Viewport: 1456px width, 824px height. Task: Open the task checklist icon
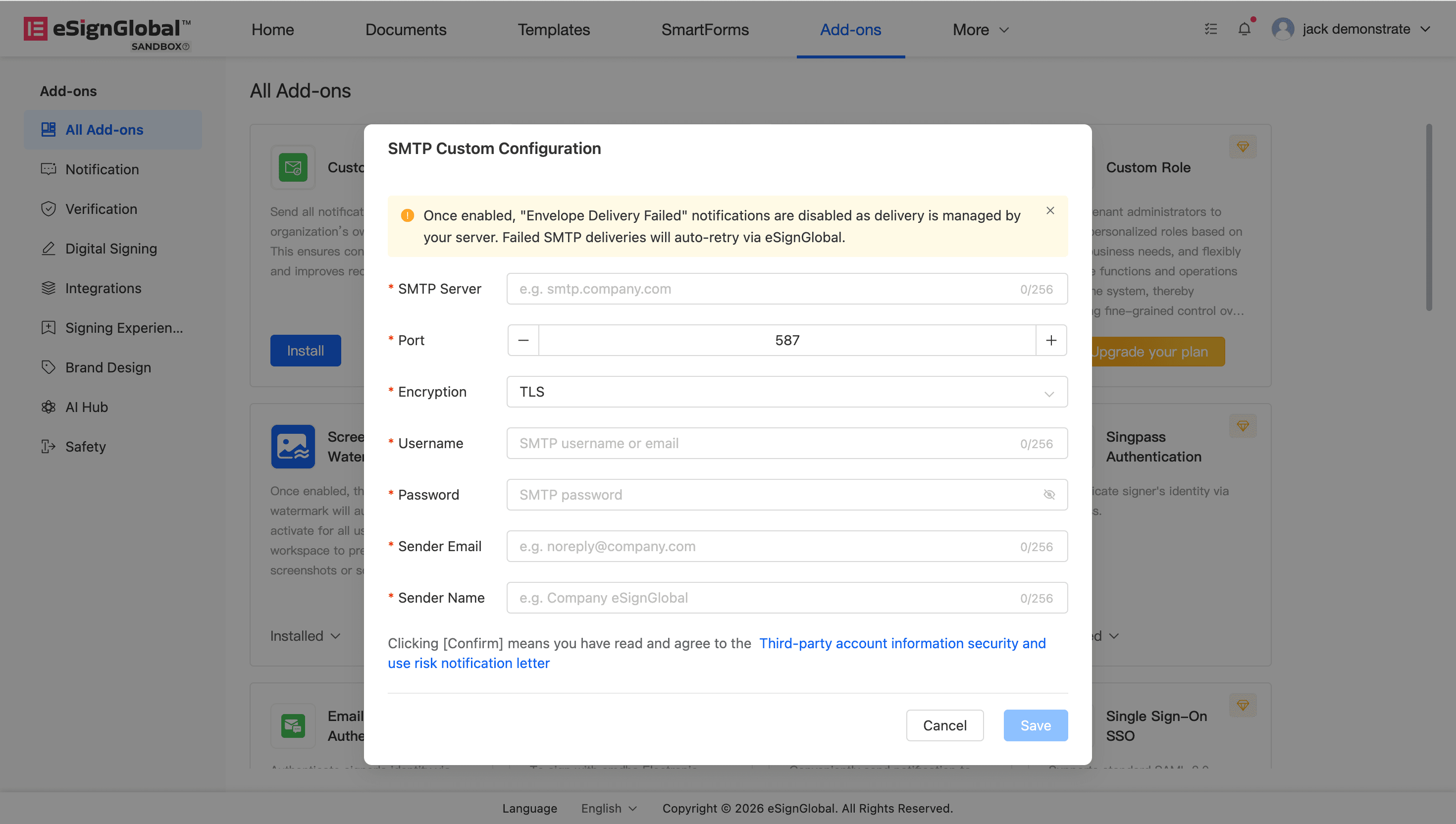click(x=1210, y=29)
